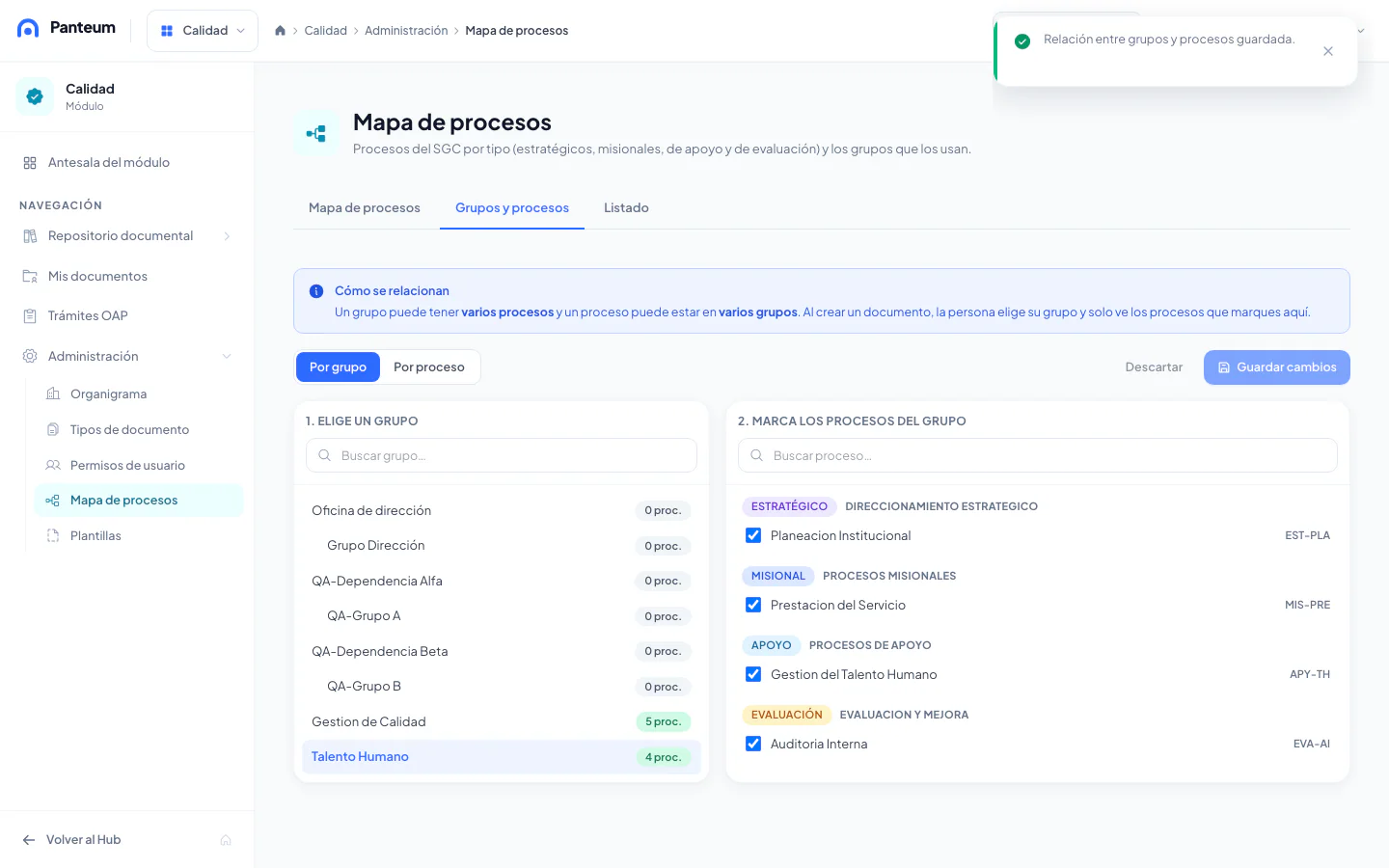Open Calidad breadcrumb link

click(x=325, y=31)
